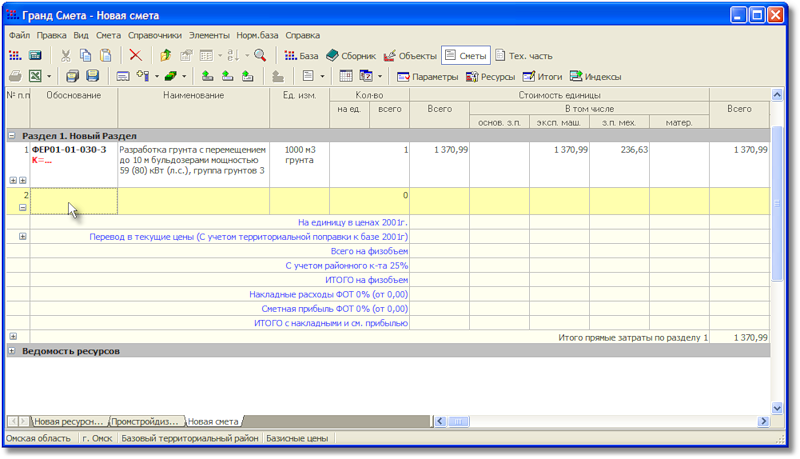Switch to the Новая ресурсн... tab
The image size is (800, 459).
(x=69, y=422)
